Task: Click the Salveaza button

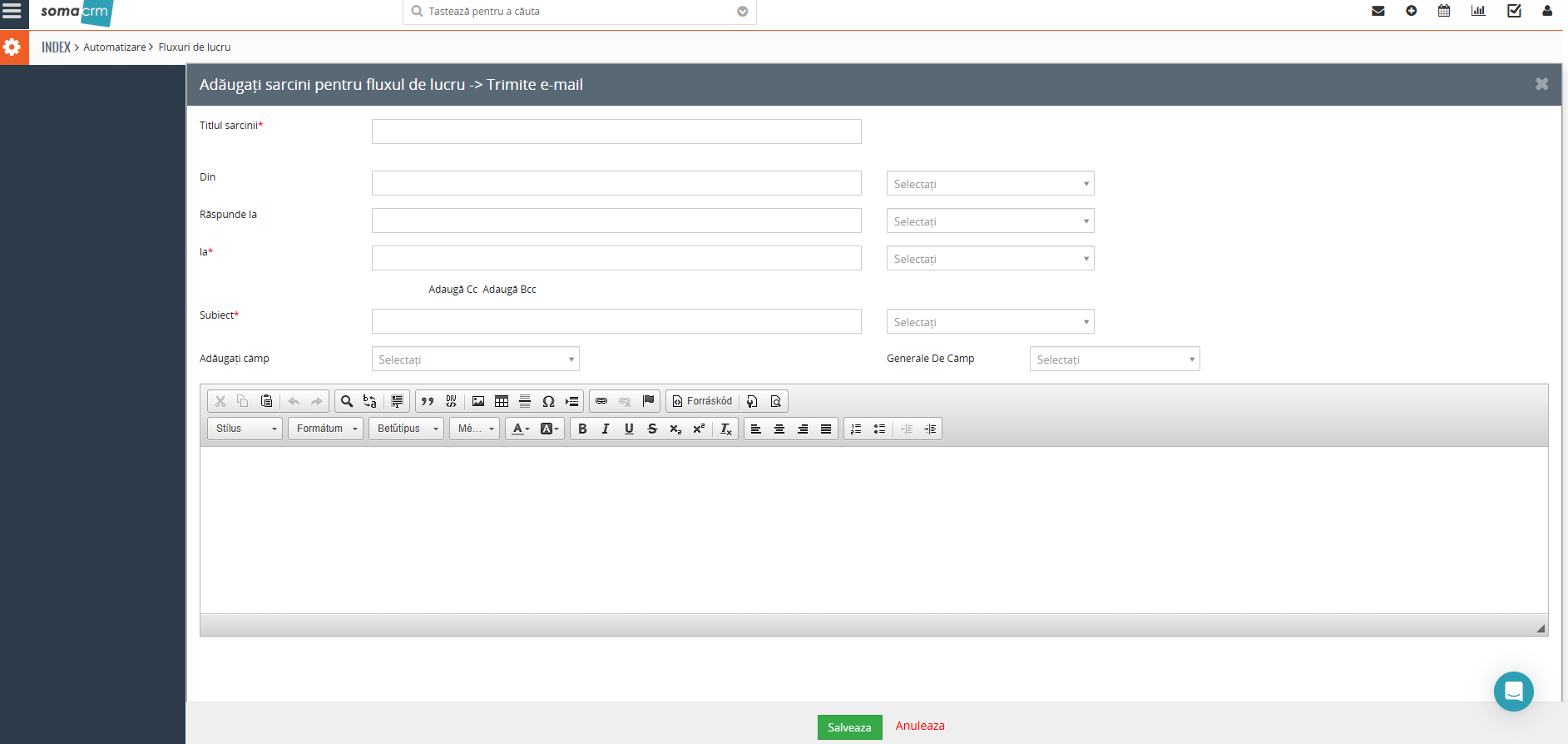Action: [x=849, y=727]
